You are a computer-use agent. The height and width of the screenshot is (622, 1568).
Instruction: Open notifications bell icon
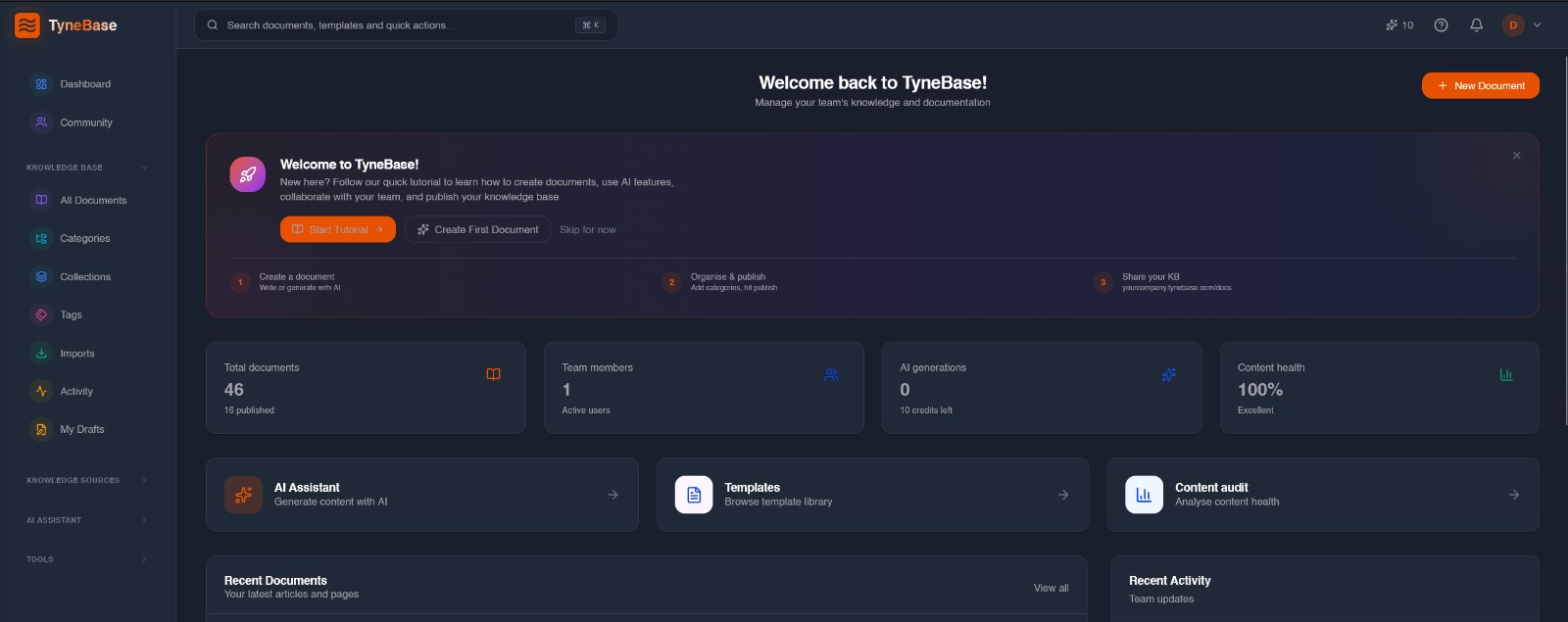coord(1476,25)
